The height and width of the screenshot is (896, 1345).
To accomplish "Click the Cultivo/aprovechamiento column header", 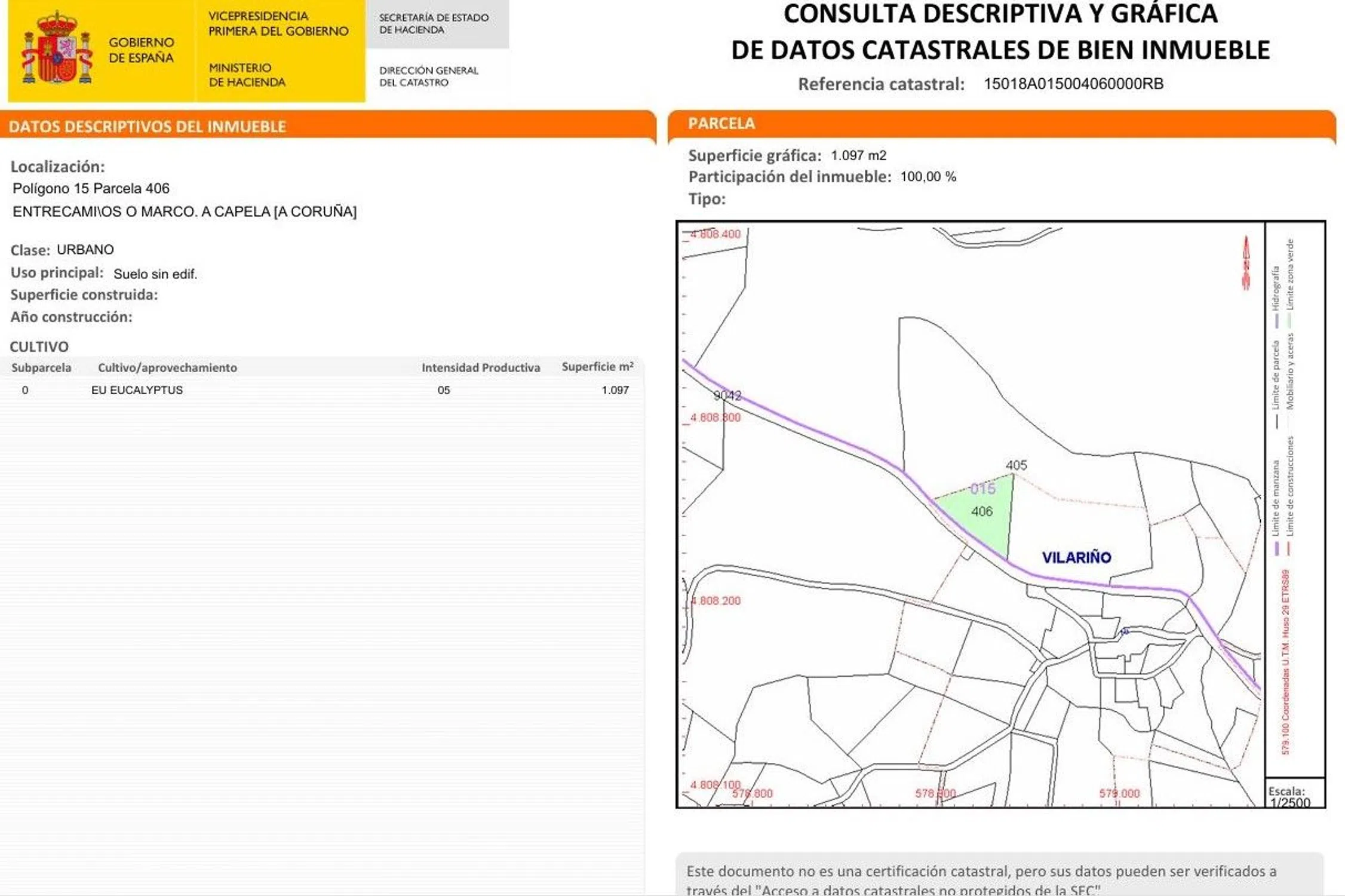I will [167, 367].
